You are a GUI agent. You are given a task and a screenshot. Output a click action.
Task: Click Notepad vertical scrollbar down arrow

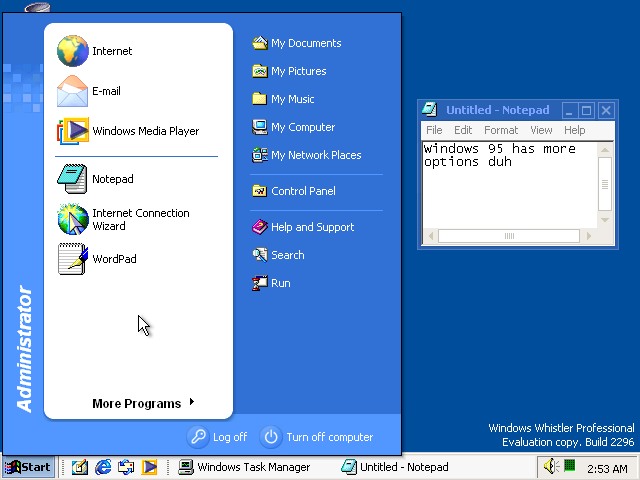click(x=605, y=220)
